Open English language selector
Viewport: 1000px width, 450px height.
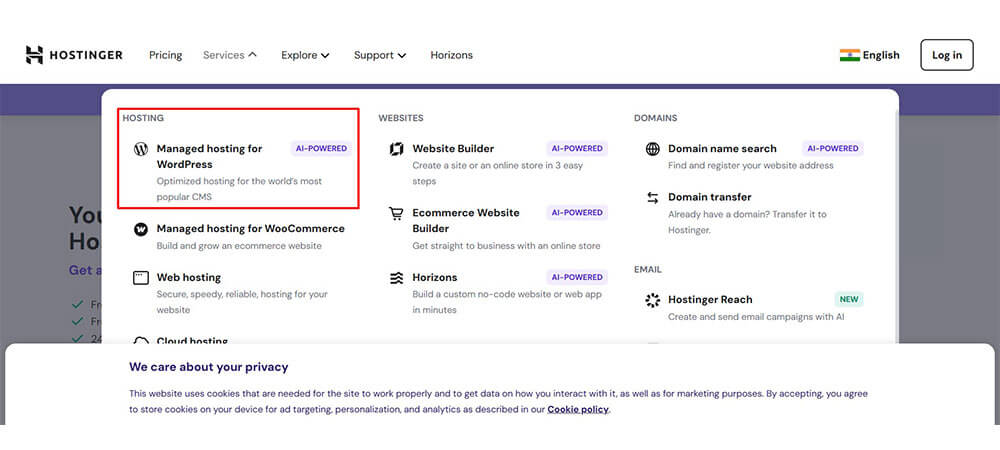(x=870, y=55)
